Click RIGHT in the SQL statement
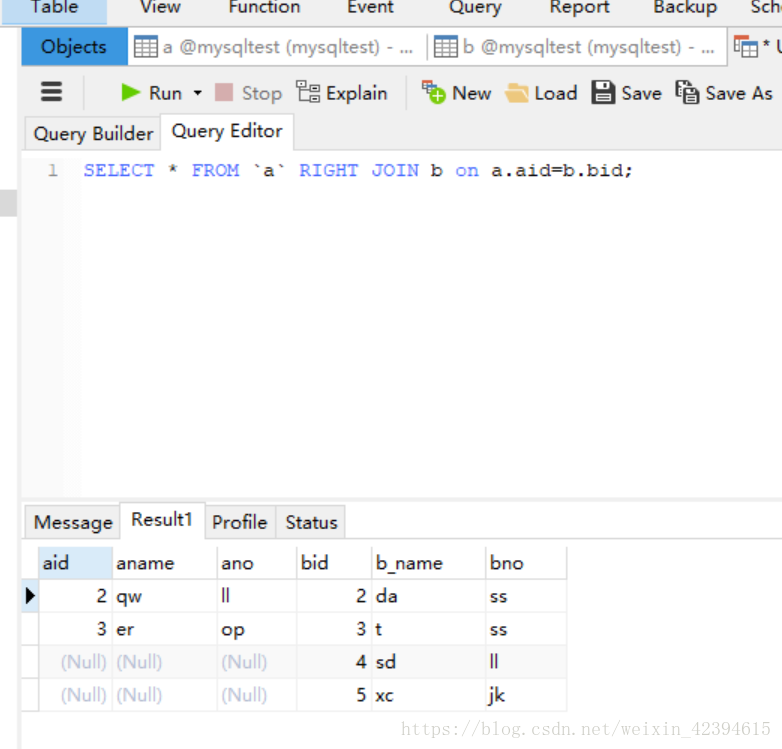This screenshot has height=749, width=782. click(328, 171)
